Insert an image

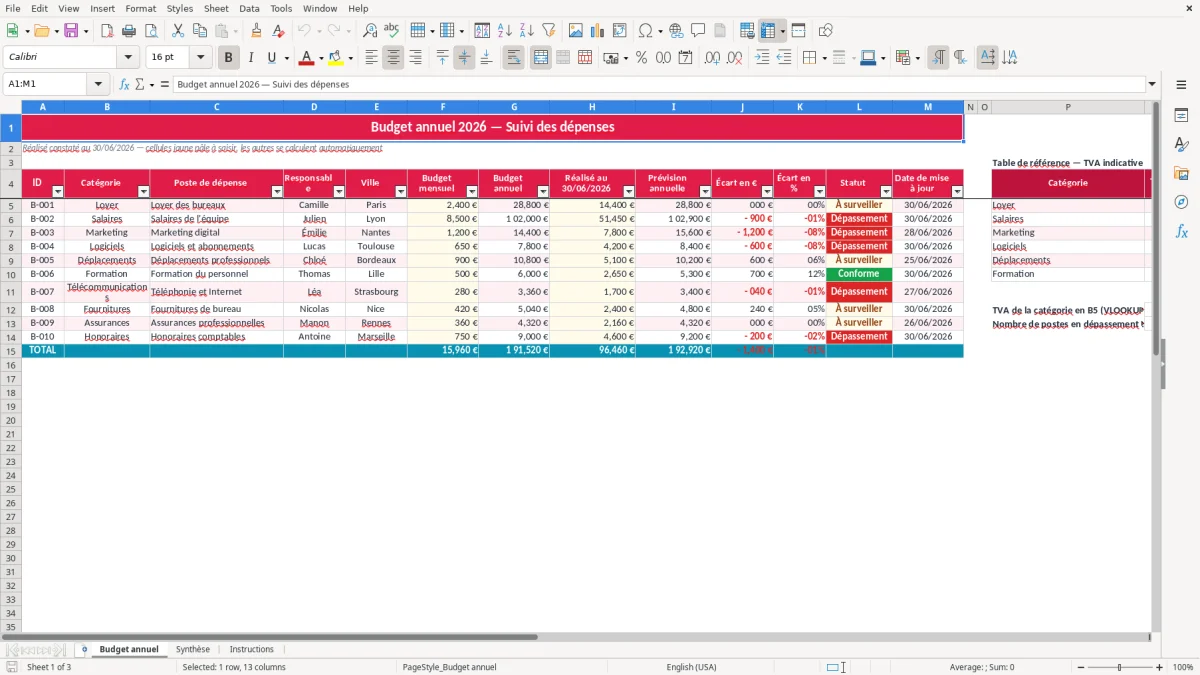click(x=576, y=31)
